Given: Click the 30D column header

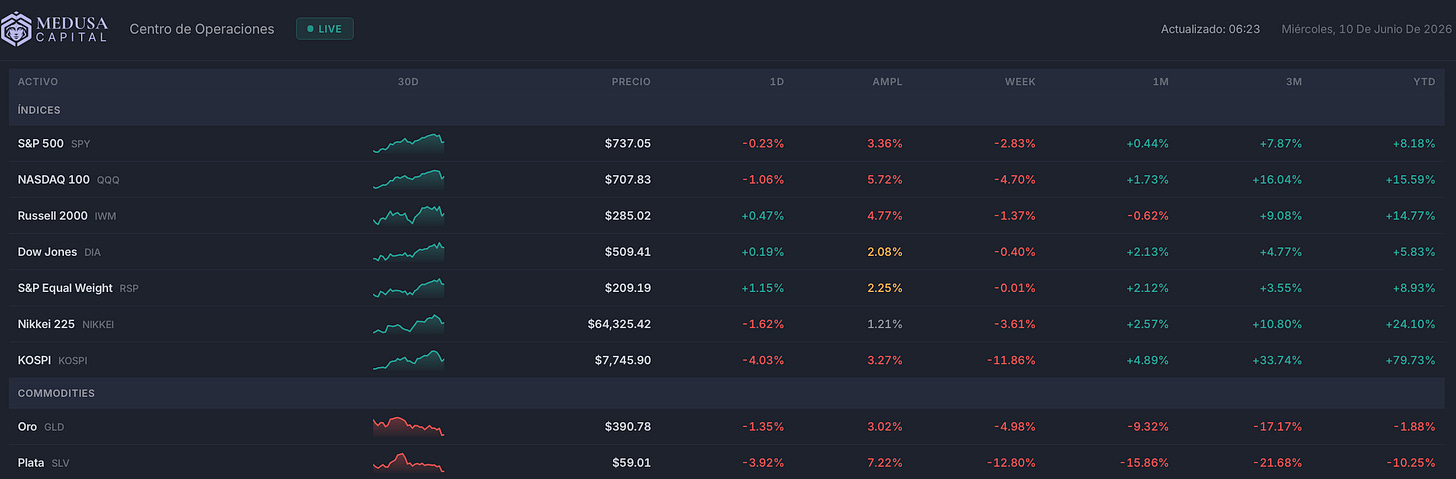Looking at the screenshot, I should click(x=408, y=82).
